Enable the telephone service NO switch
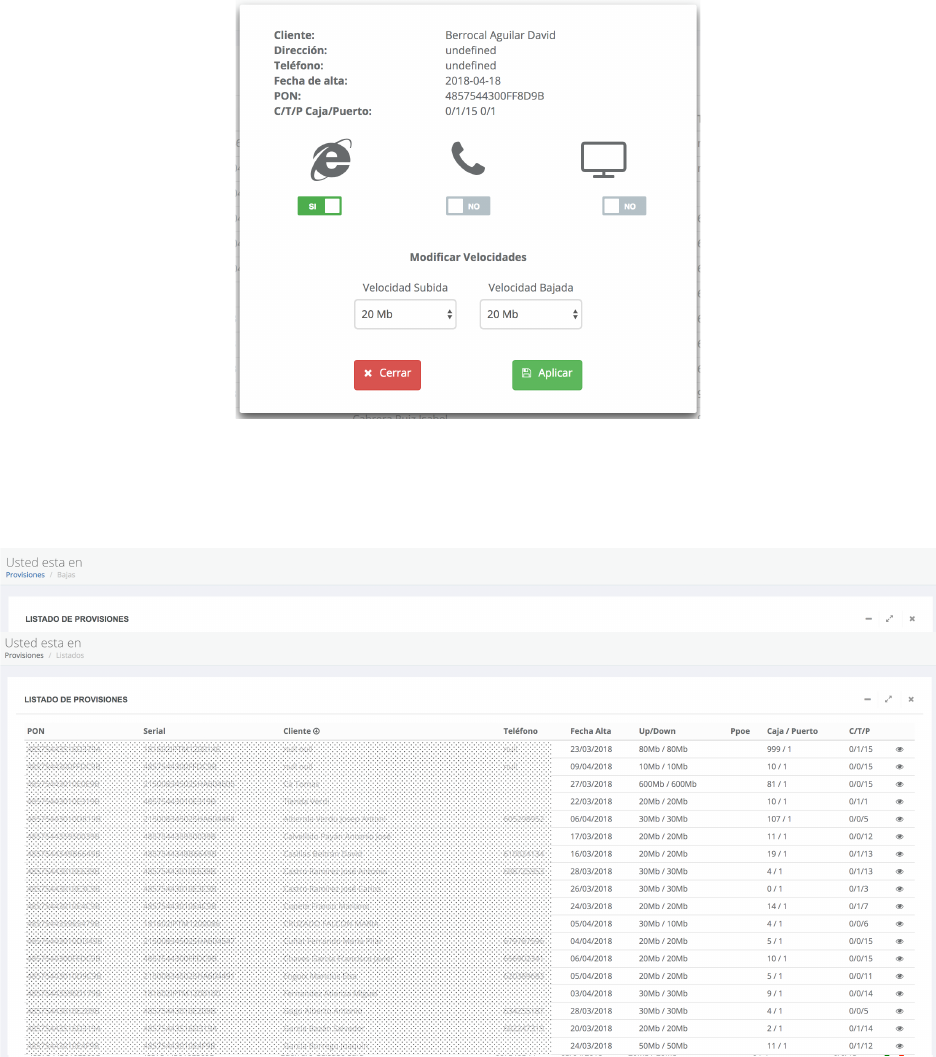 [x=468, y=206]
